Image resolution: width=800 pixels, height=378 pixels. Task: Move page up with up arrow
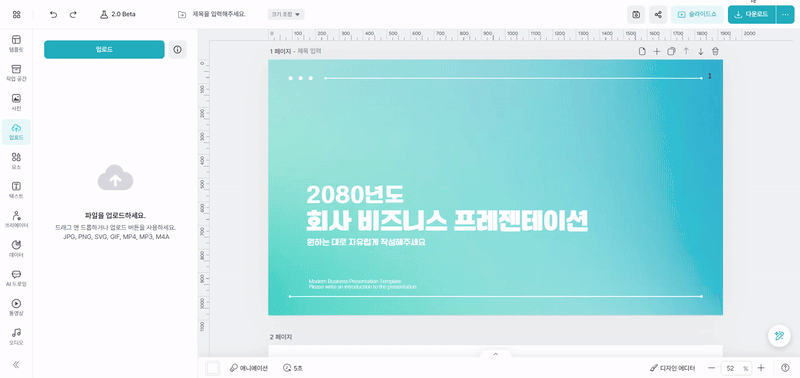click(x=686, y=51)
